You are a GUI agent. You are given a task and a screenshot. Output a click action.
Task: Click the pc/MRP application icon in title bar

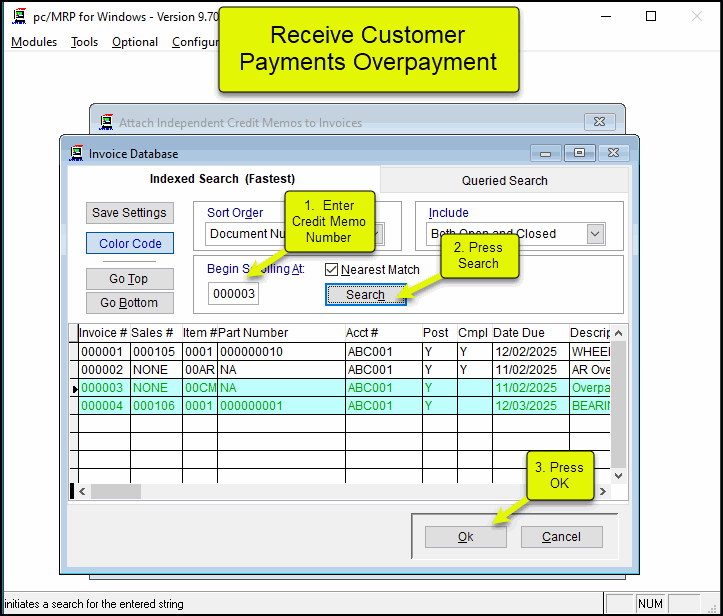18,16
